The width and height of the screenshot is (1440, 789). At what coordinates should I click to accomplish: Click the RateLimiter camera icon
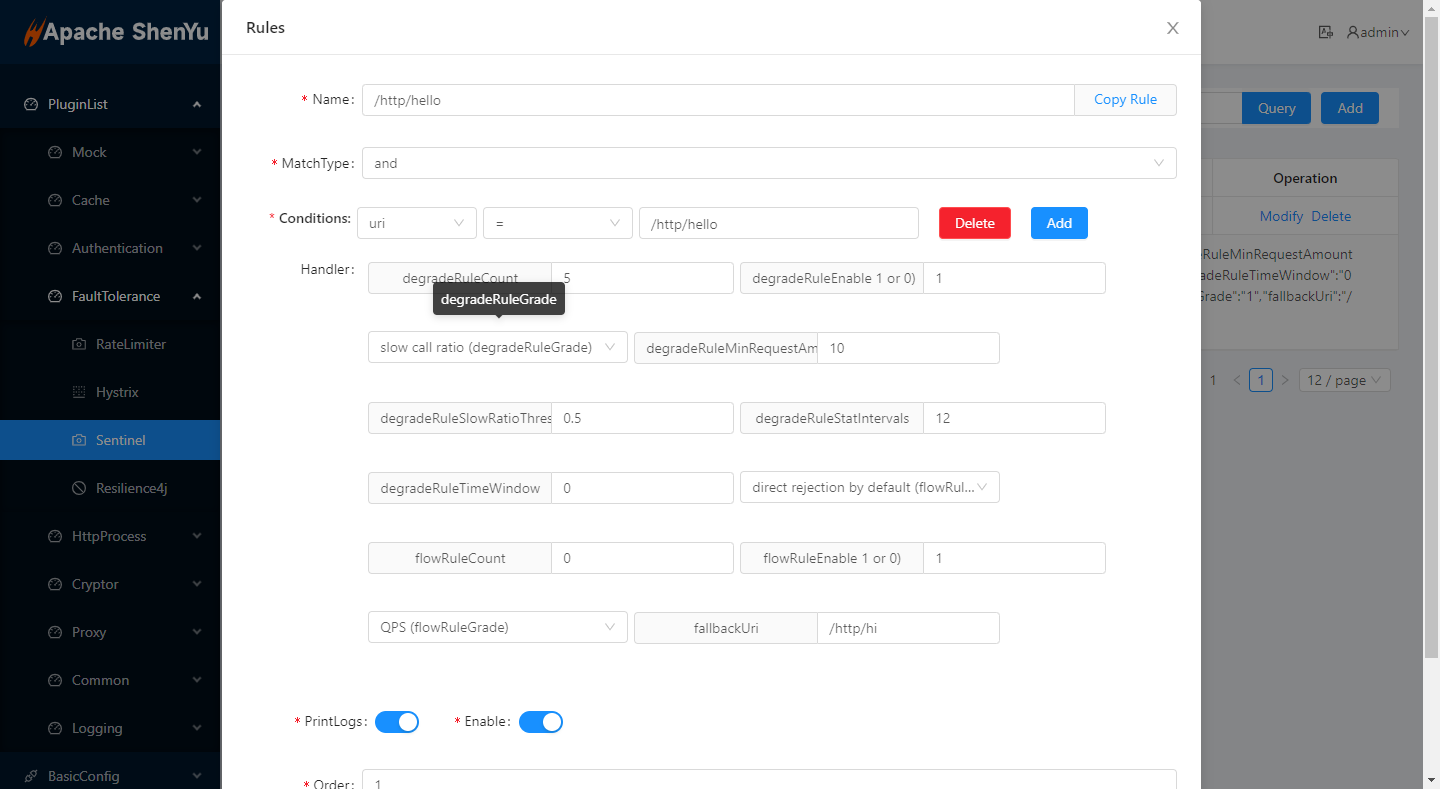point(79,344)
